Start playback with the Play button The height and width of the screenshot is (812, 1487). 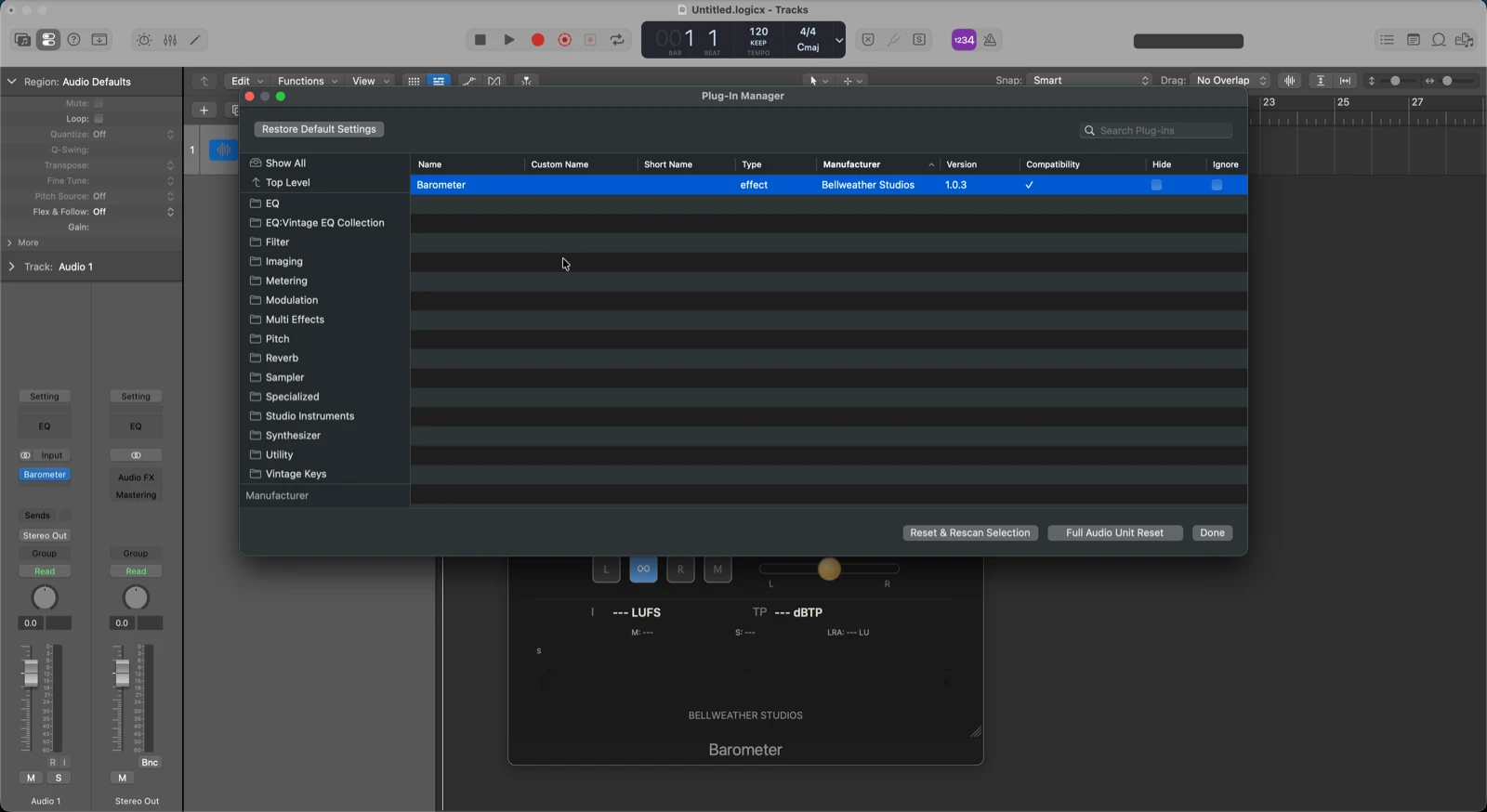pyautogui.click(x=509, y=40)
